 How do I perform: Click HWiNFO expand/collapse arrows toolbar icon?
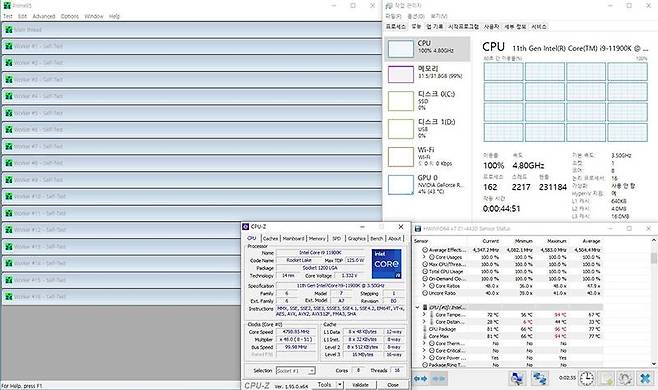420,379
